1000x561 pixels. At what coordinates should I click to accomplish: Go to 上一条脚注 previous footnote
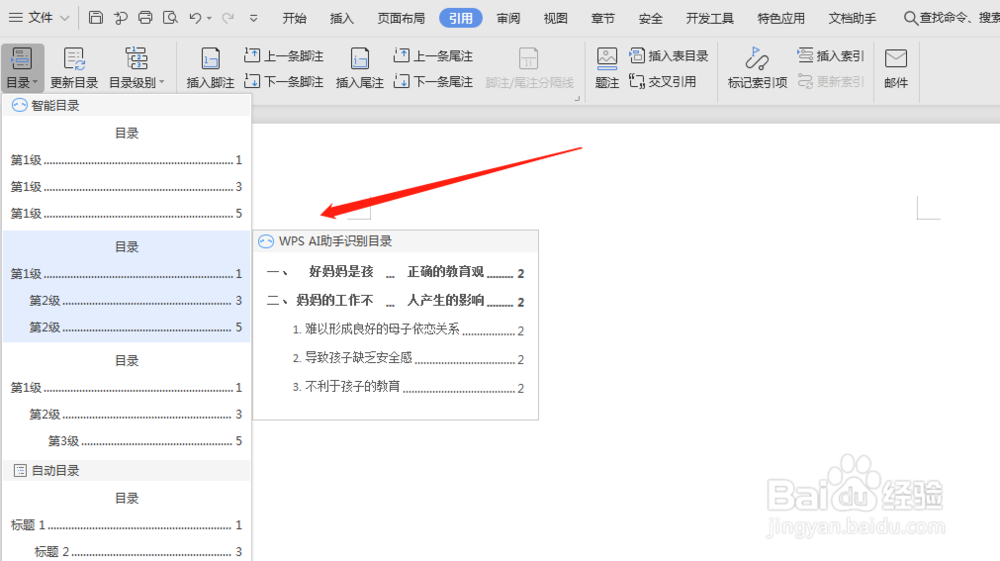(x=284, y=56)
